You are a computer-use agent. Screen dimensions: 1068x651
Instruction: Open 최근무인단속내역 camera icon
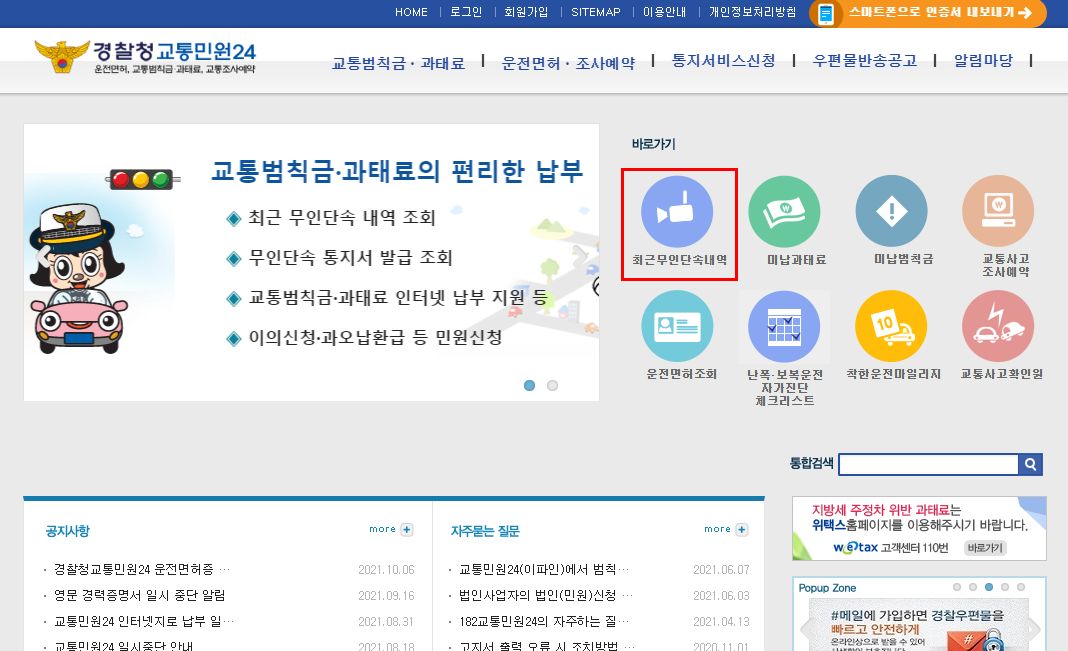point(677,211)
